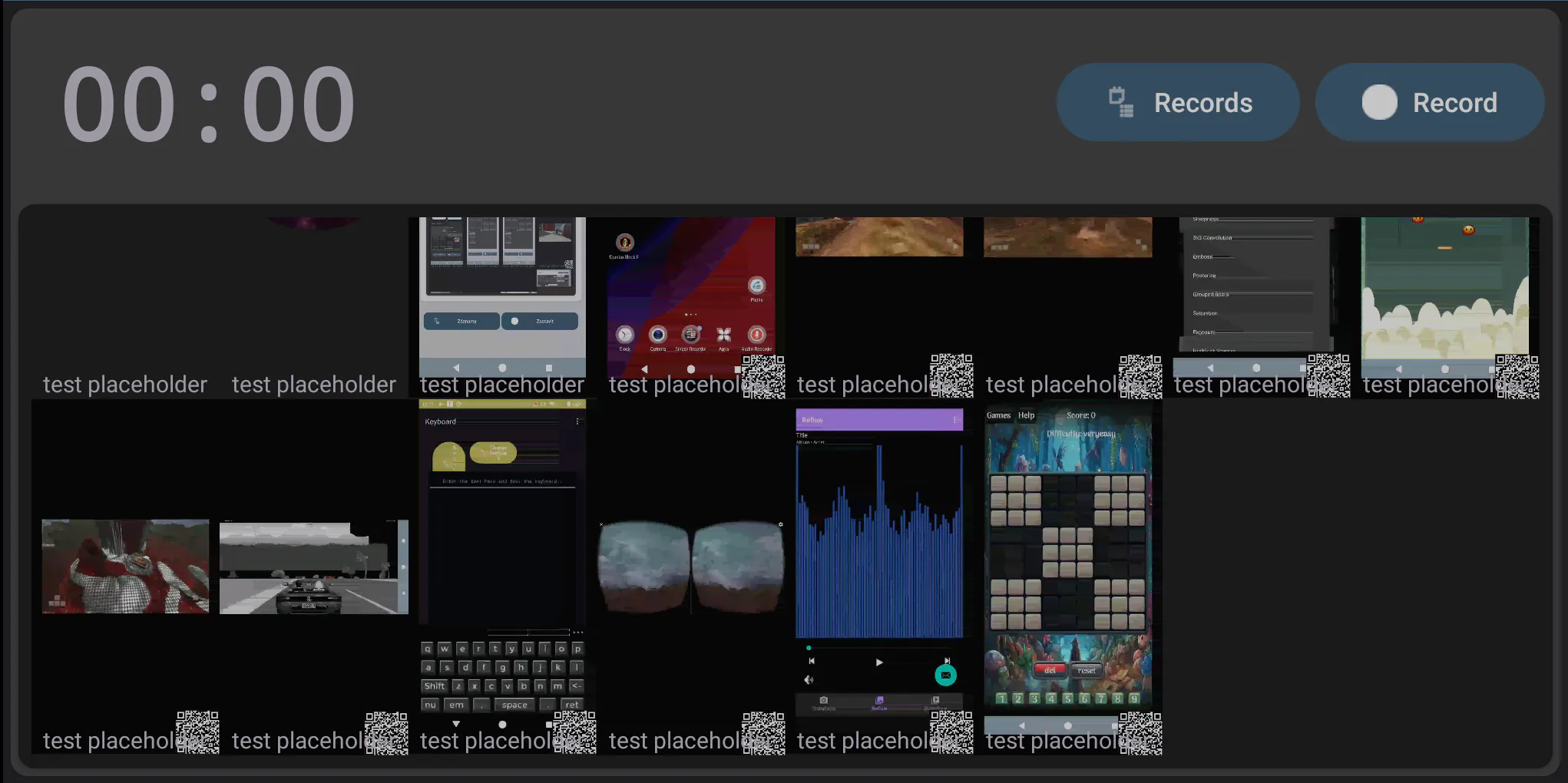The image size is (1568, 783).
Task: Click the 00 : 00 timer display
Action: [x=209, y=104]
